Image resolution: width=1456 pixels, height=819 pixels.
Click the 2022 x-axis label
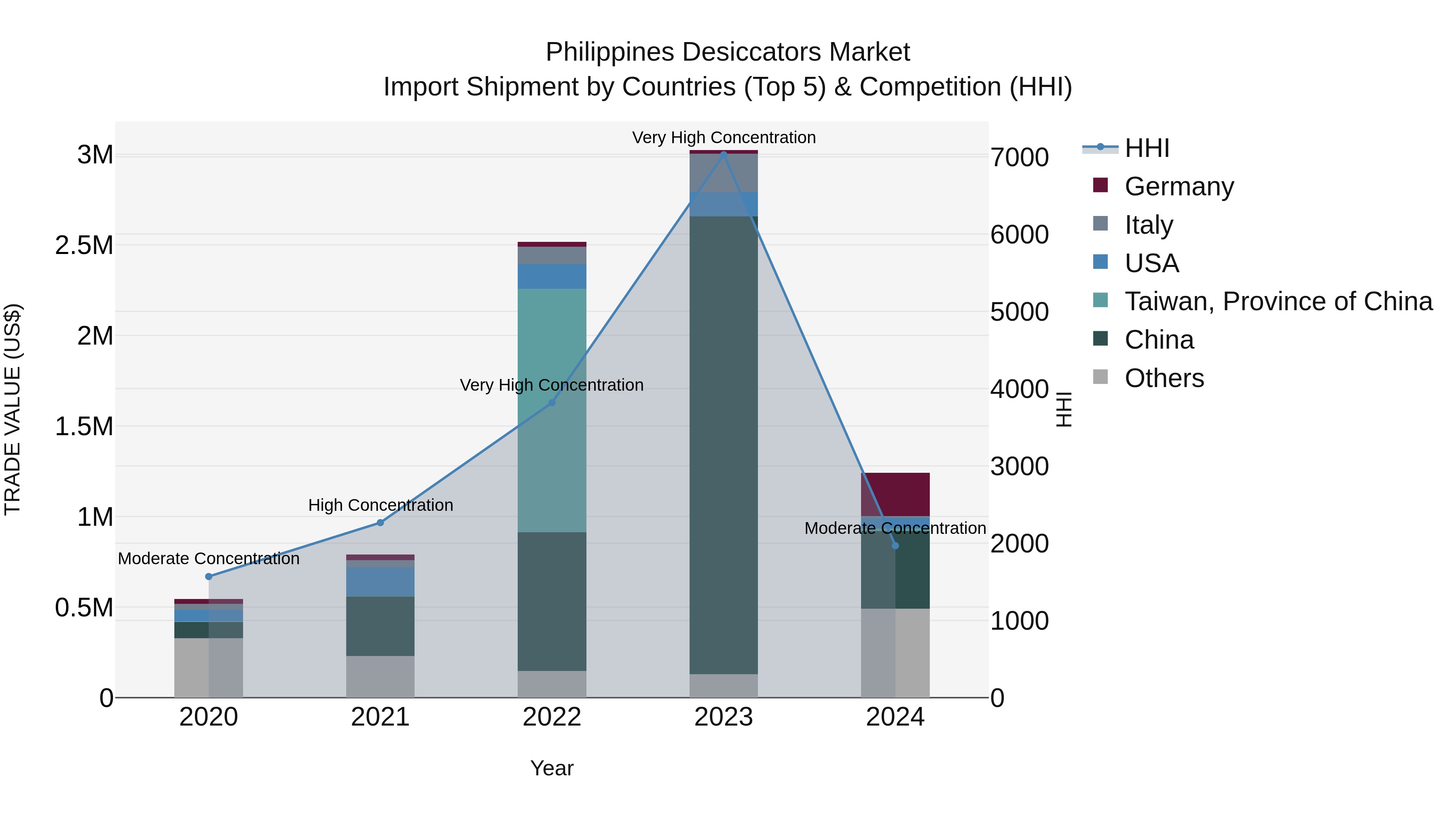[552, 717]
